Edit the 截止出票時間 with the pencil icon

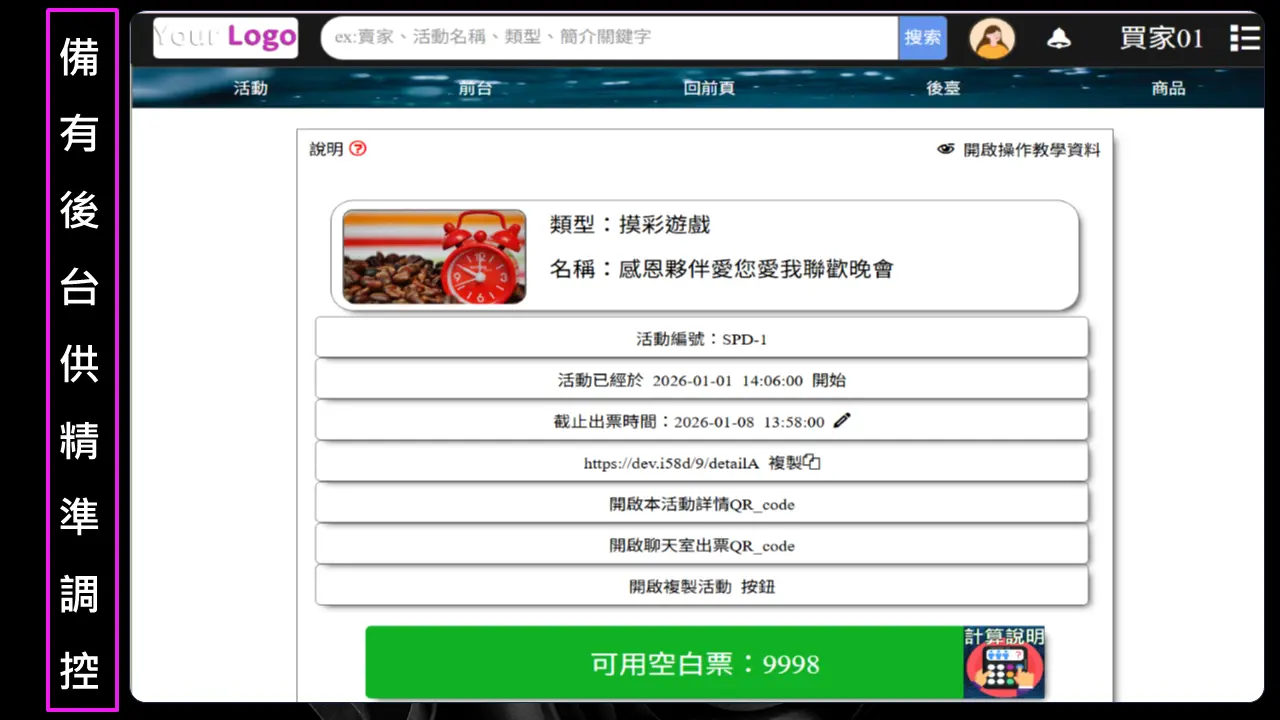[x=842, y=420]
